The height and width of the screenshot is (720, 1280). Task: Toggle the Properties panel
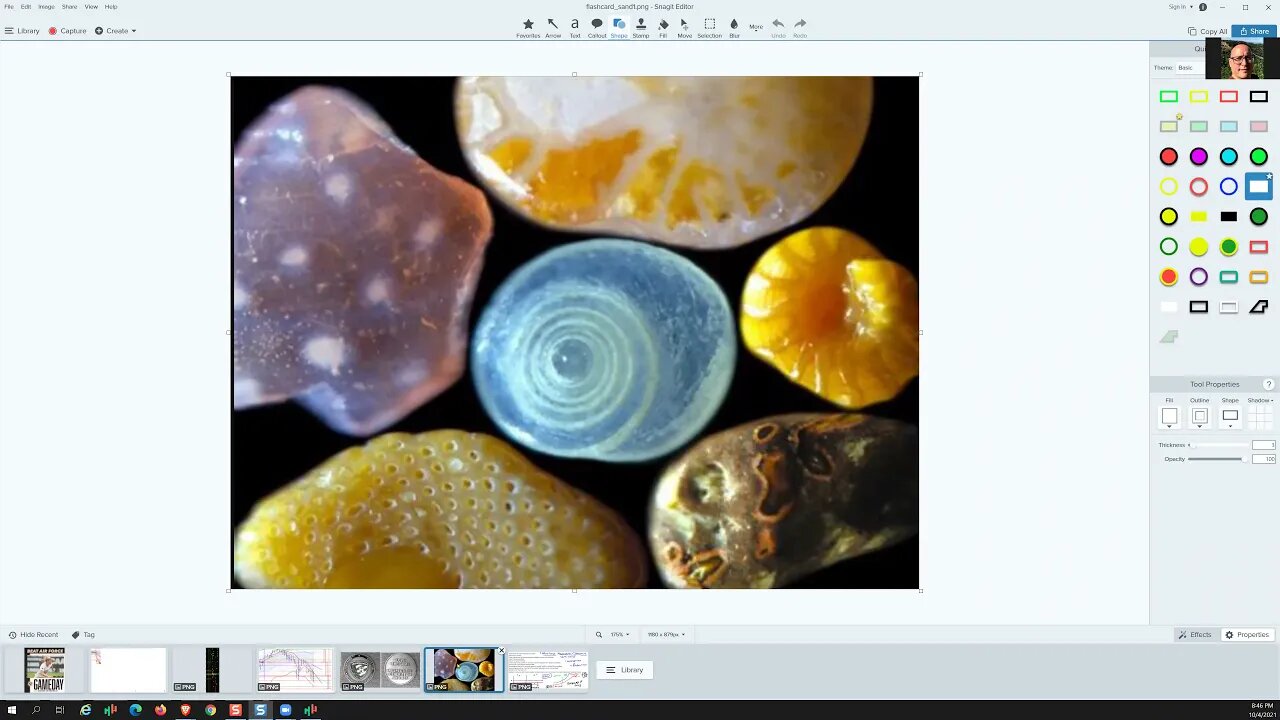click(x=1247, y=635)
